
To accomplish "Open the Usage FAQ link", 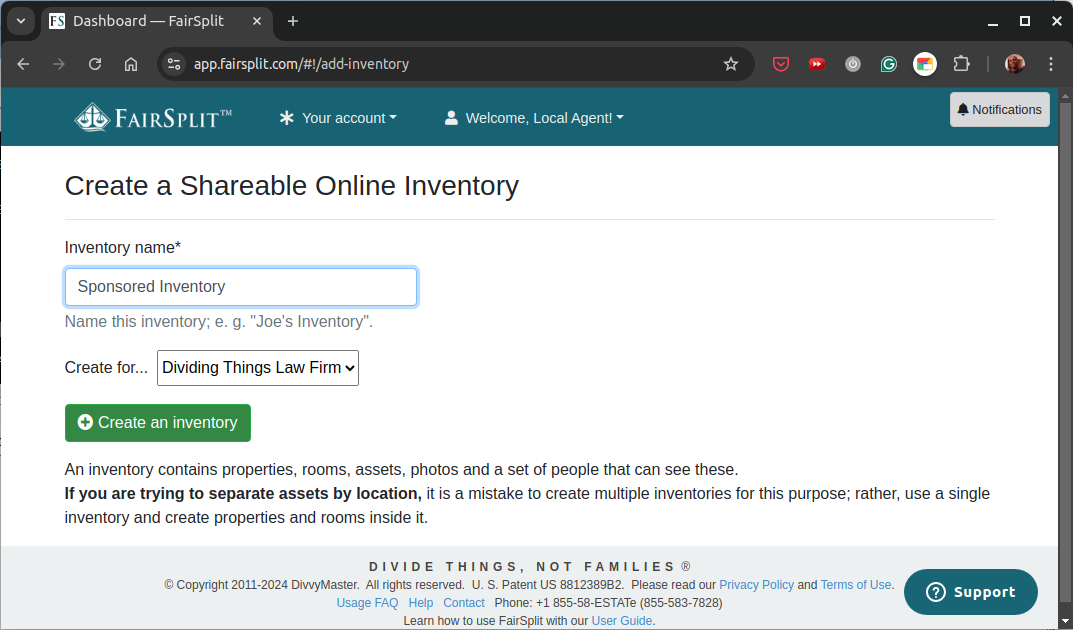I will (x=367, y=603).
